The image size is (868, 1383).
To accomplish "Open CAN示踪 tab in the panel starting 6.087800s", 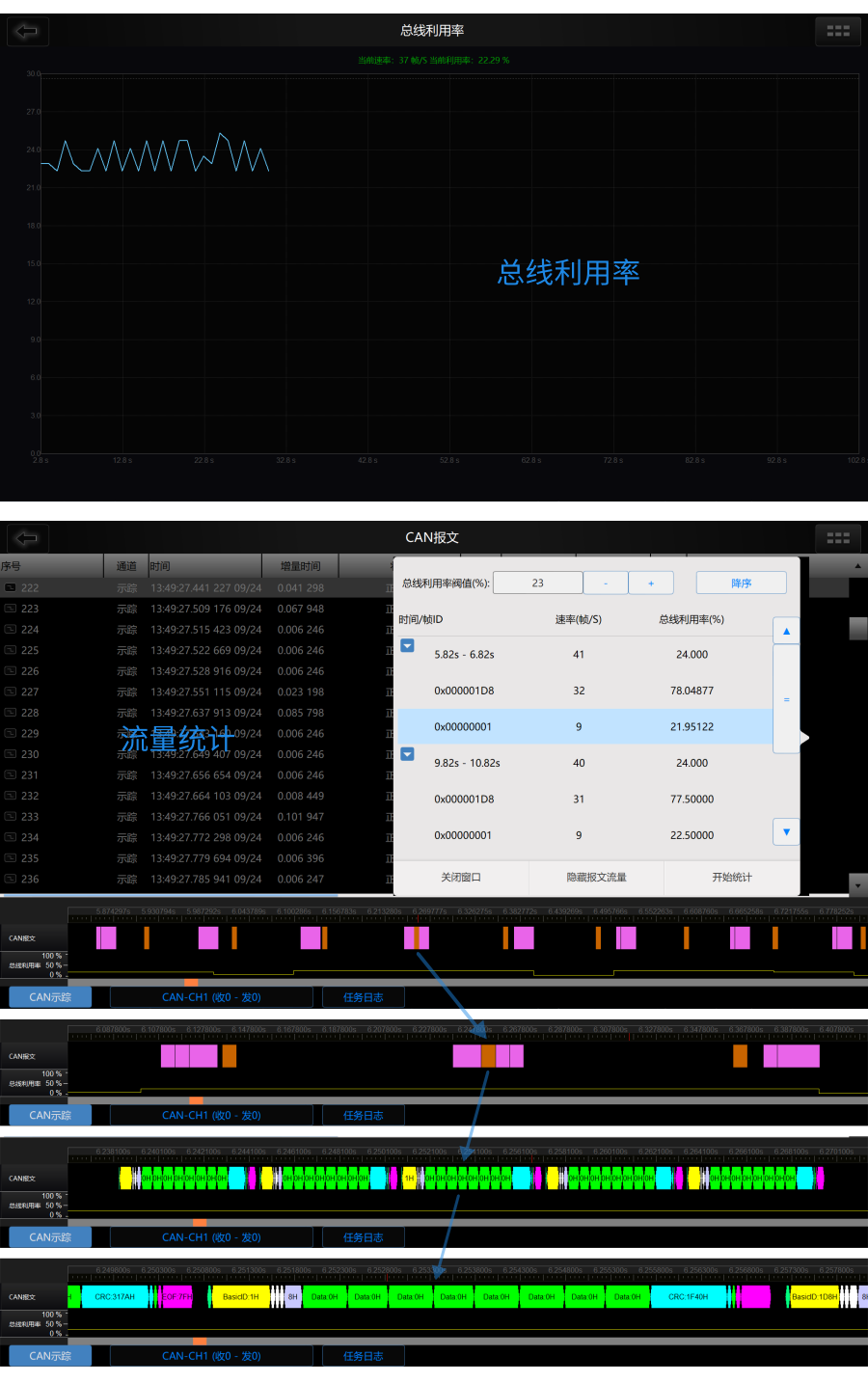I will tap(50, 1115).
